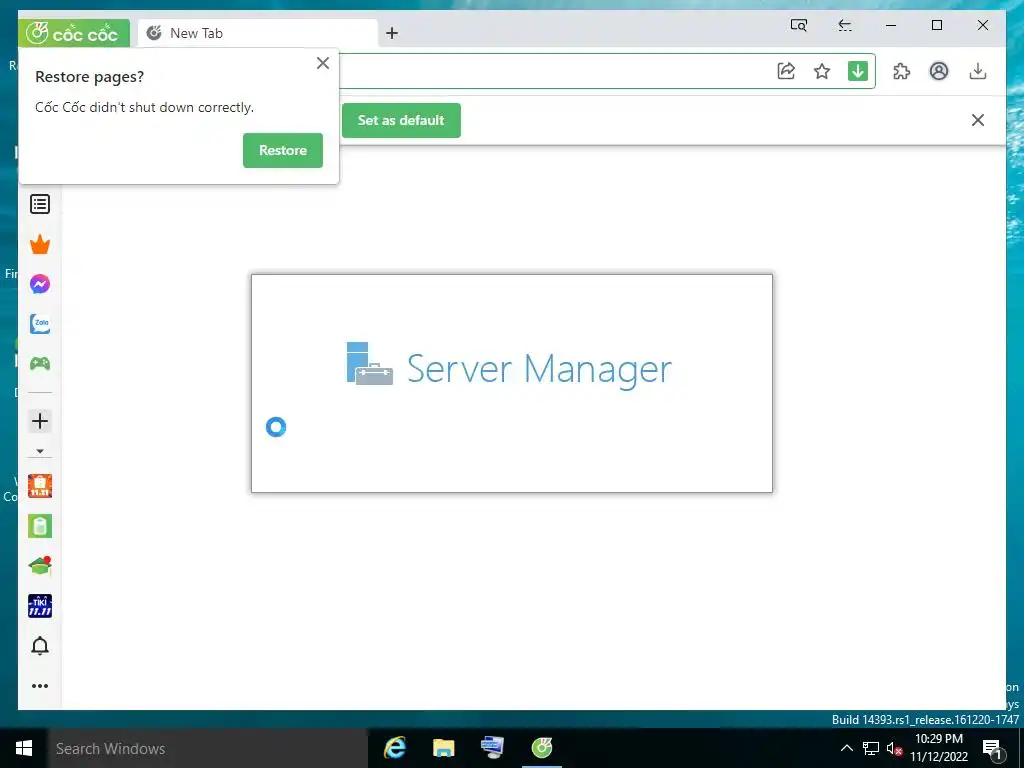Click the tab list back-arrow icon in title bar
This screenshot has width=1024, height=768.
pyautogui.click(x=844, y=25)
